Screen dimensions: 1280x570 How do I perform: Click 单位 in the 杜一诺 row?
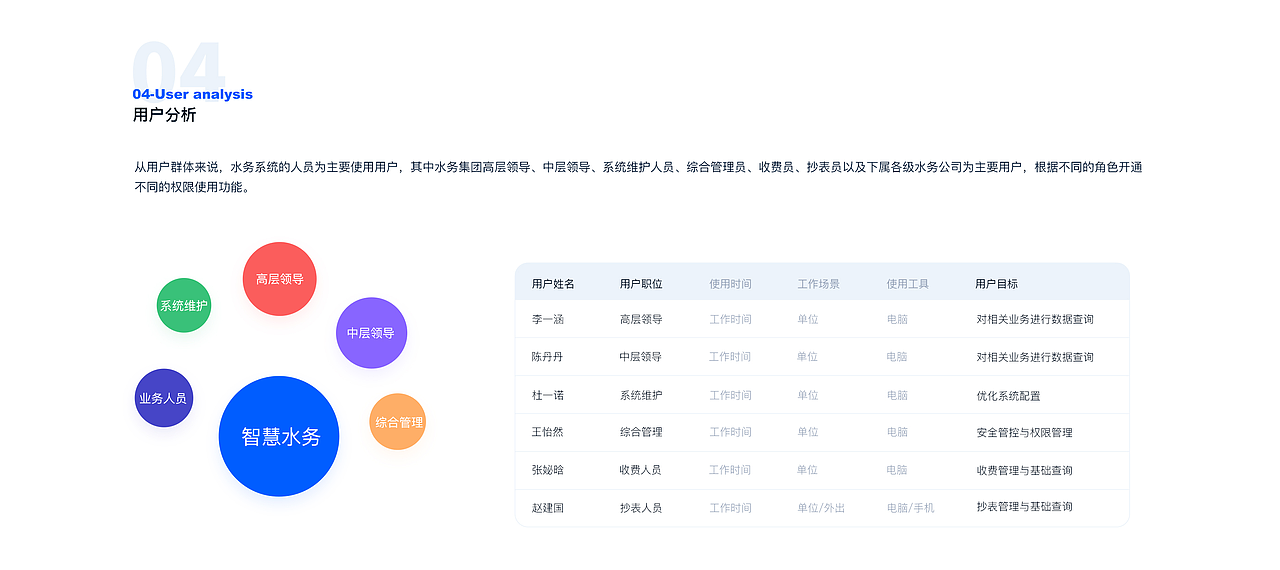808,395
